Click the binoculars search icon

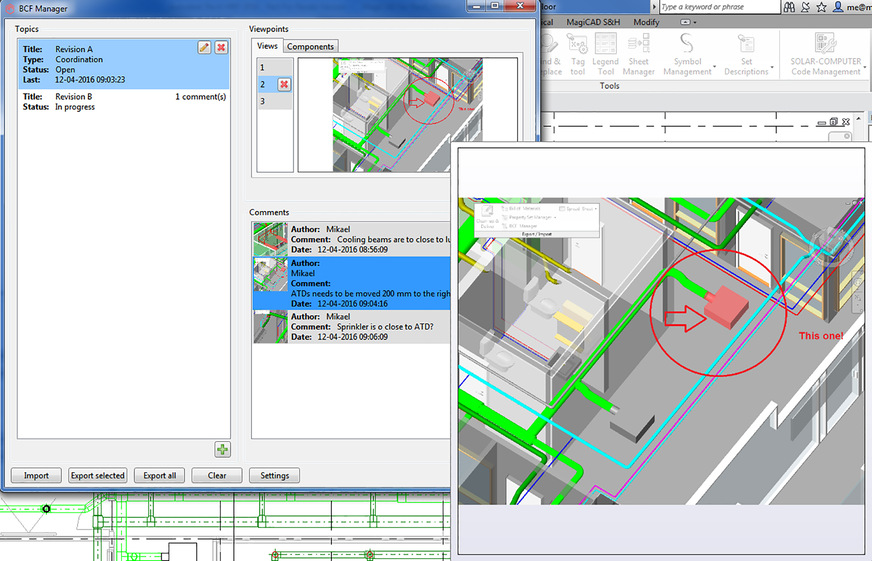pyautogui.click(x=789, y=7)
